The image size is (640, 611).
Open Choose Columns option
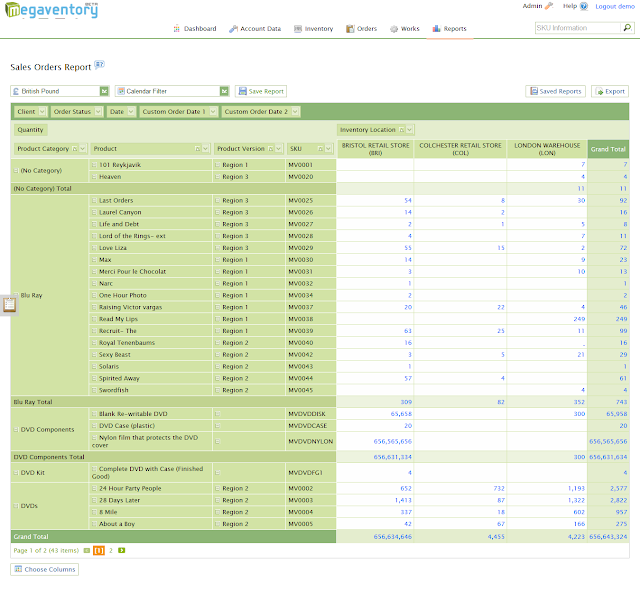(44, 569)
